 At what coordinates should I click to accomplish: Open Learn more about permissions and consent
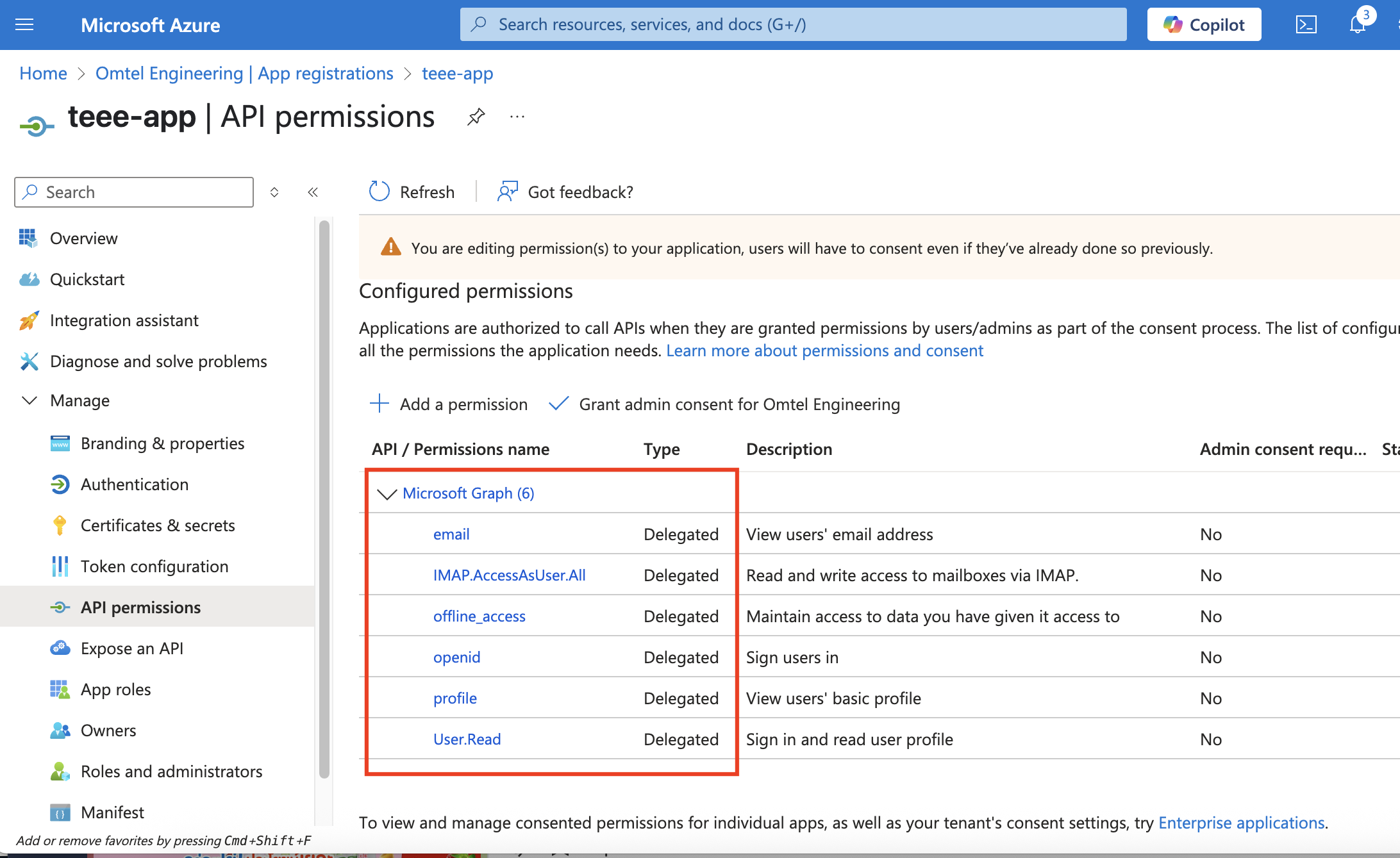[x=824, y=351]
